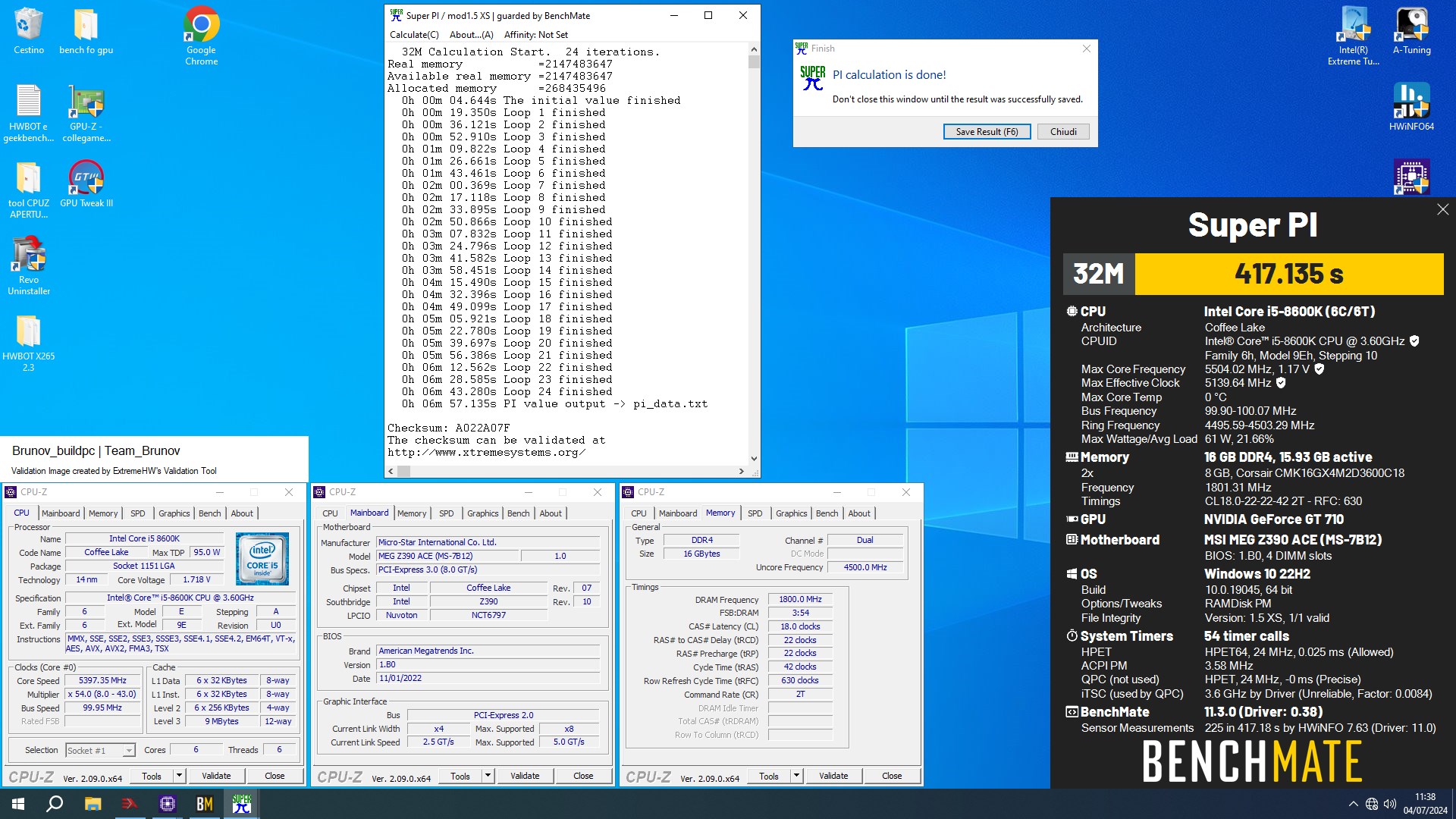
Task: Expand the Socket #1 selection dropdown
Action: [129, 751]
